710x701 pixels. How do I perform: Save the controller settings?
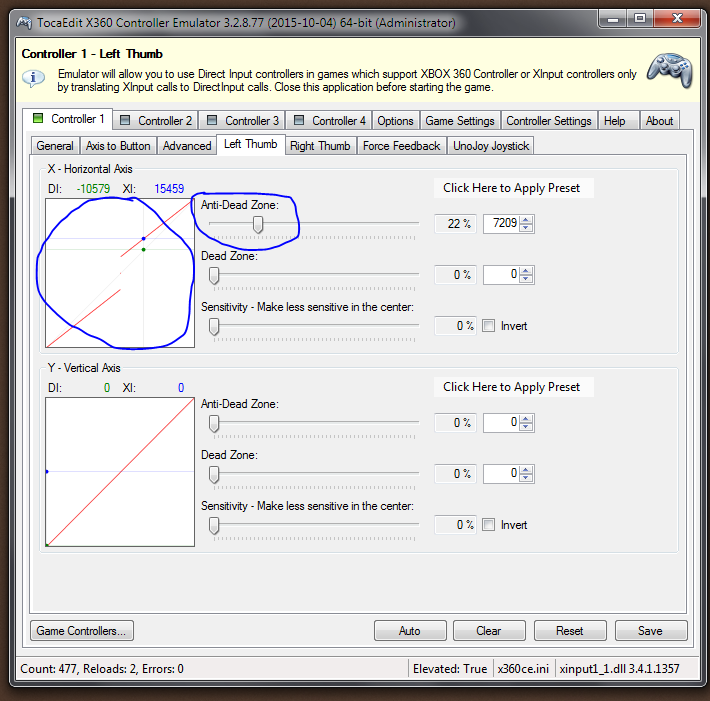click(x=651, y=630)
